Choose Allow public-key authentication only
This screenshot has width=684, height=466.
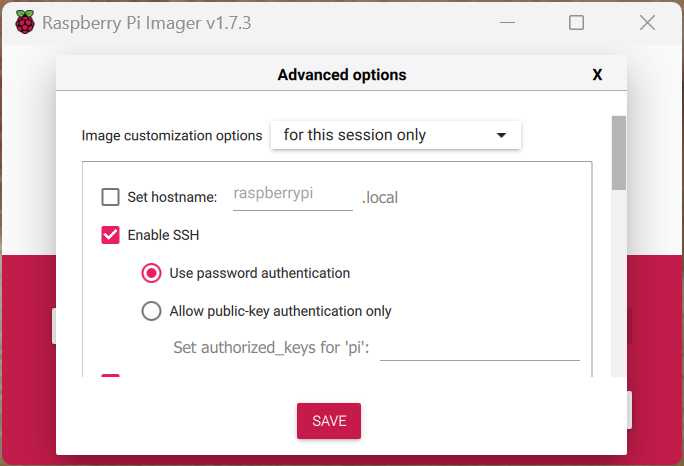[151, 311]
